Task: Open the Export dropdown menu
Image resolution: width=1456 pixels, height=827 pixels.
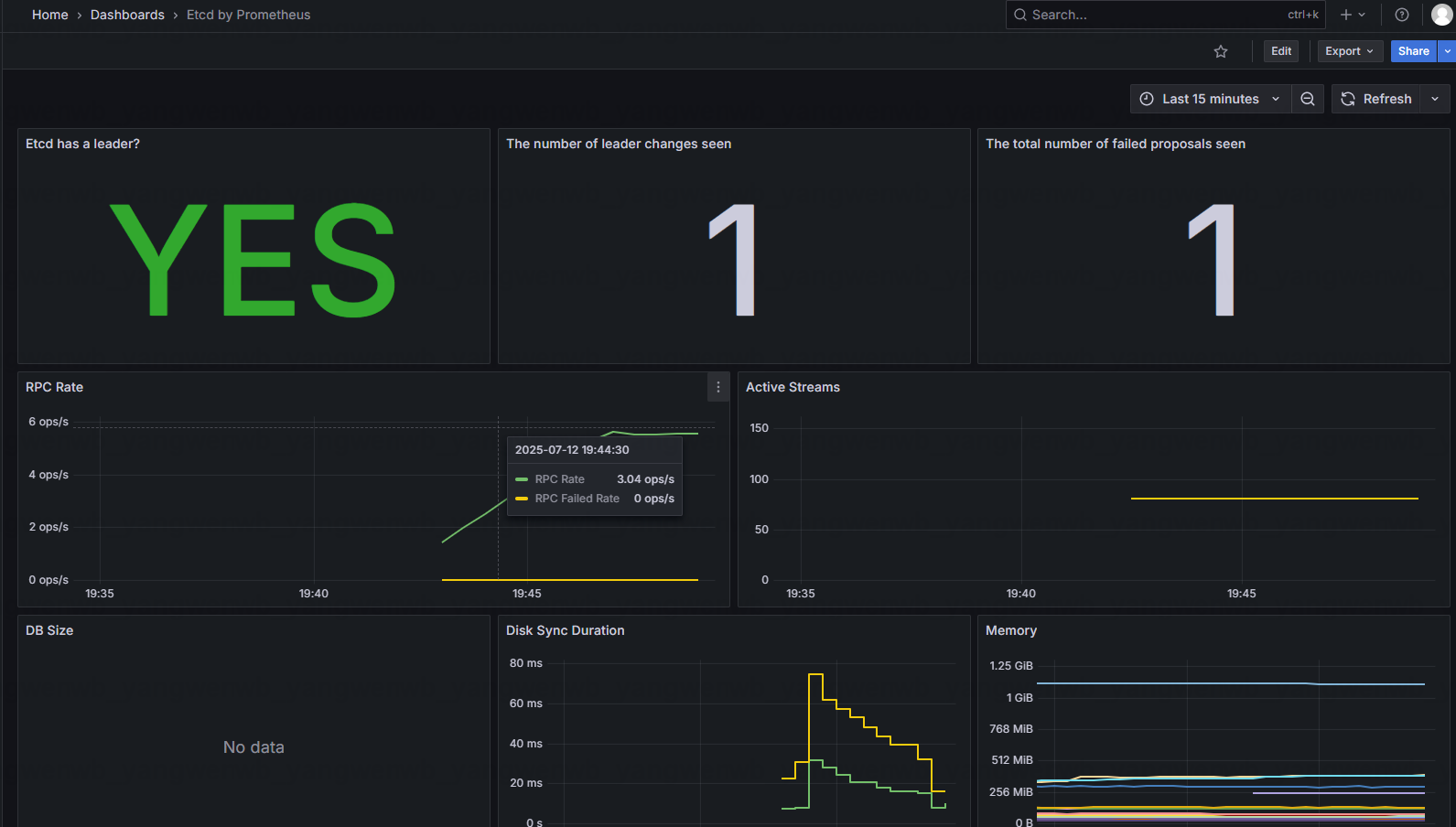Action: tap(1349, 51)
